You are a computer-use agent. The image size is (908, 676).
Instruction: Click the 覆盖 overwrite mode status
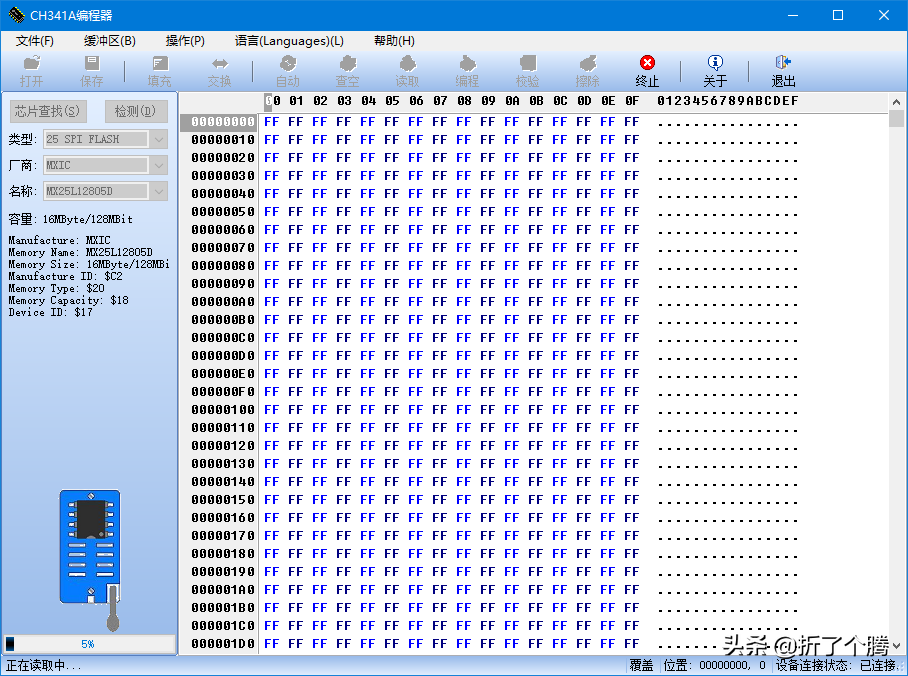click(x=641, y=665)
